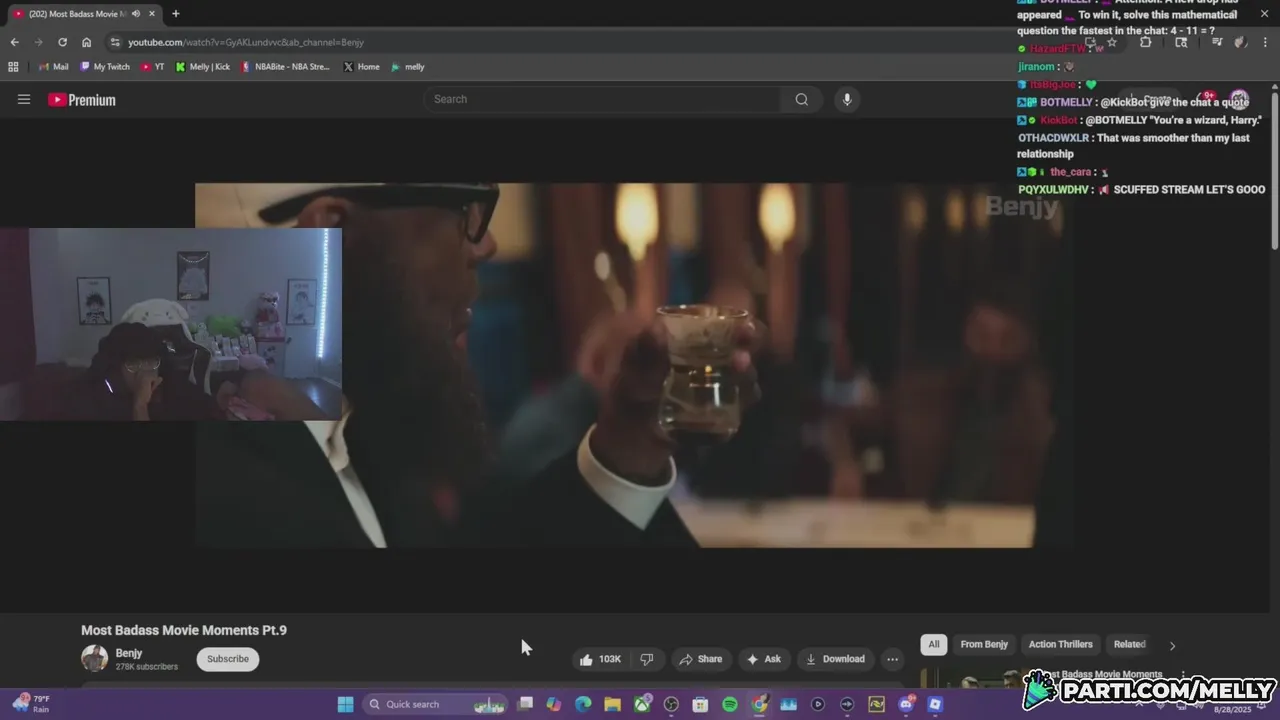The height and width of the screenshot is (720, 1280).
Task: Click the taskbar Quick search box
Action: click(435, 704)
